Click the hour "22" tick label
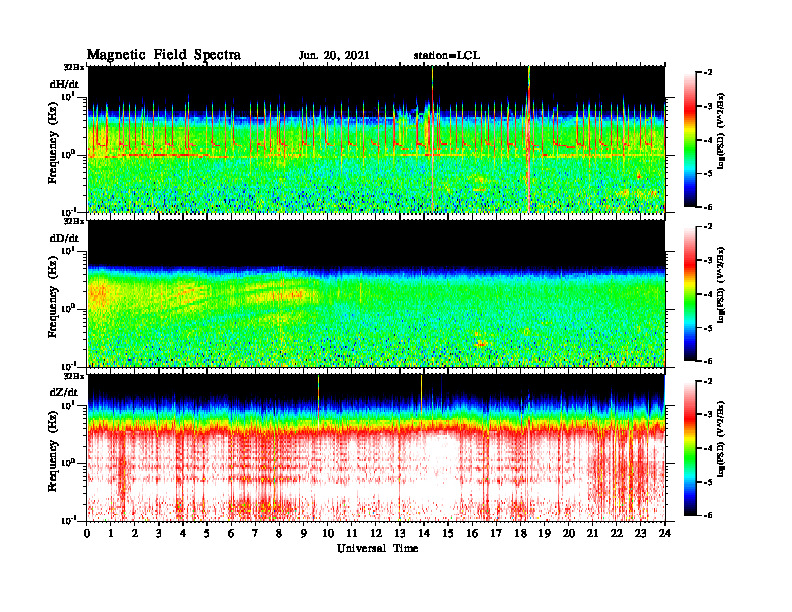Viewport: 792px width, 612px height. point(617,534)
